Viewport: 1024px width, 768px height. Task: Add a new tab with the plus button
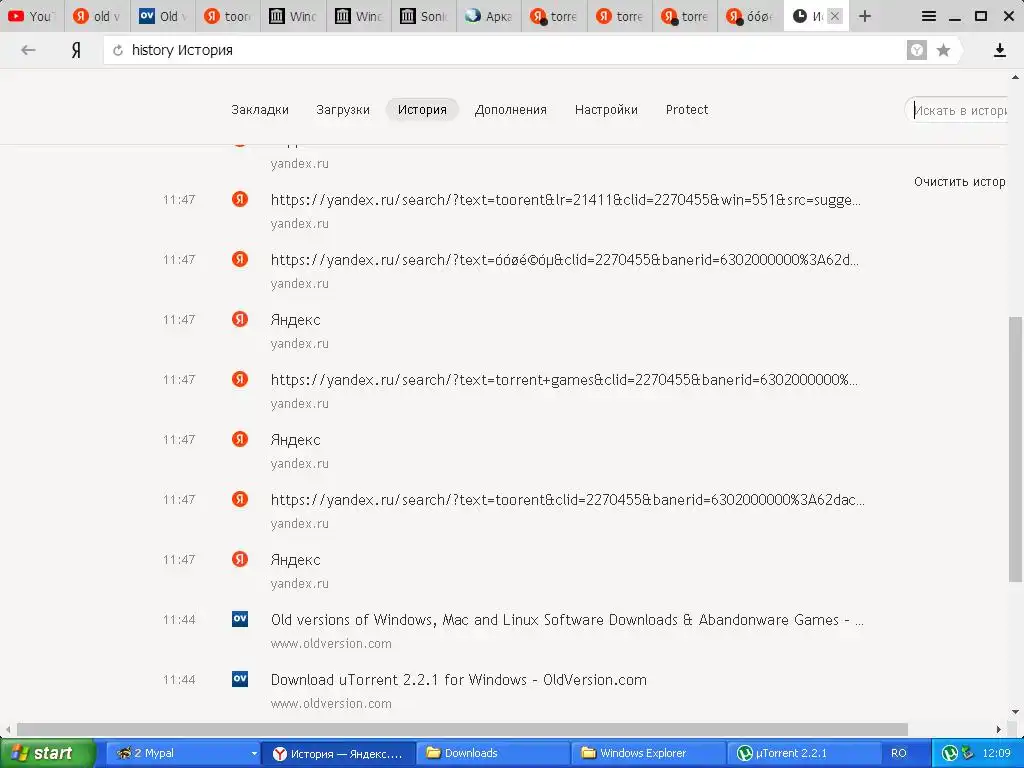pos(865,16)
